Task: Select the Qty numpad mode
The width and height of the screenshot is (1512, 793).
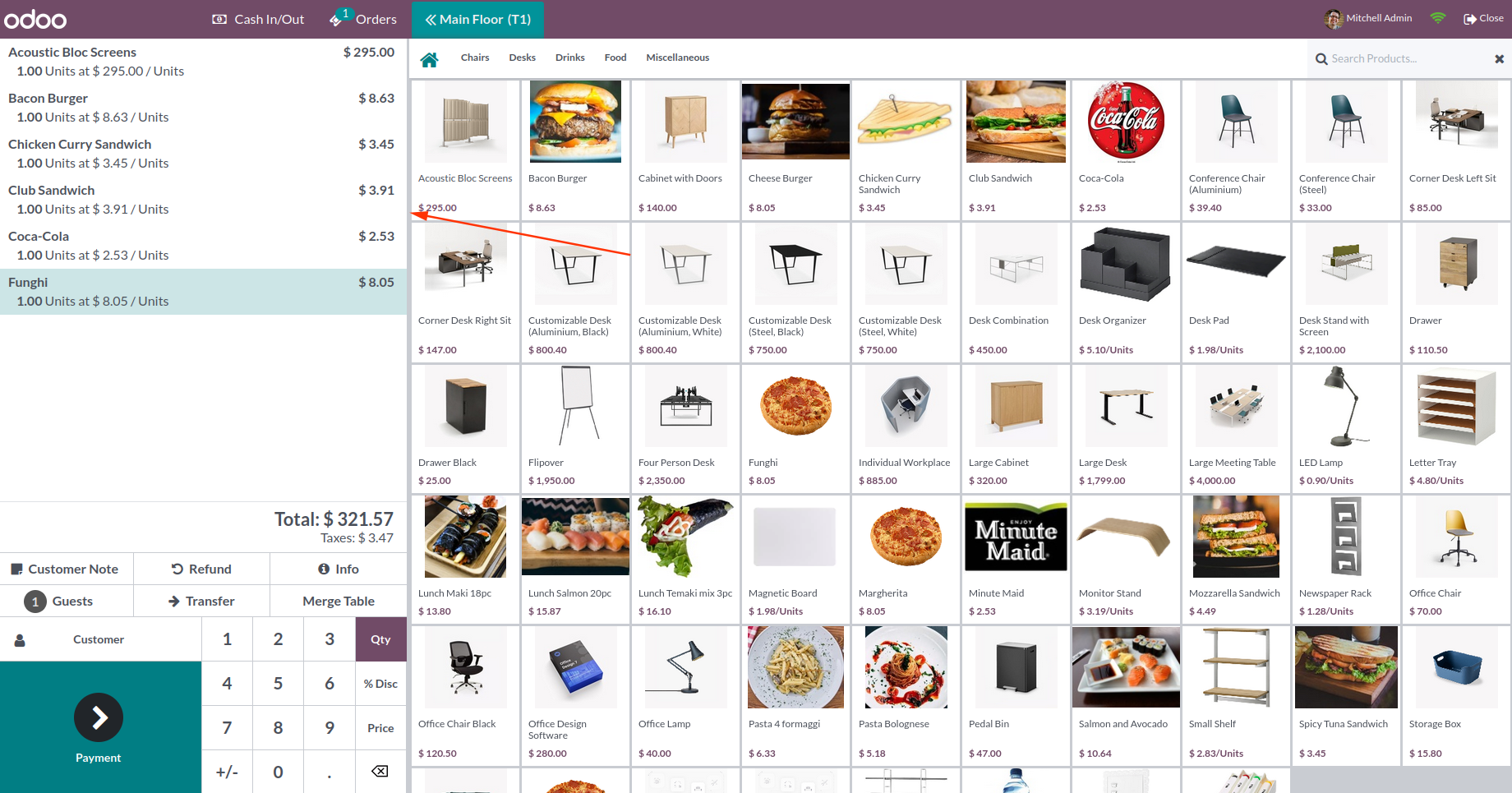Action: (380, 639)
